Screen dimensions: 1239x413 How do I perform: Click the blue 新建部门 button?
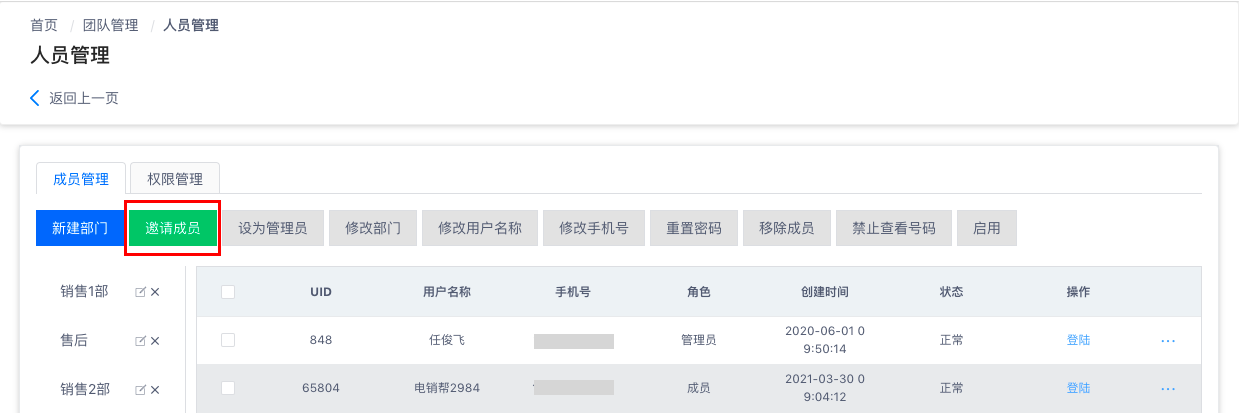coord(80,228)
